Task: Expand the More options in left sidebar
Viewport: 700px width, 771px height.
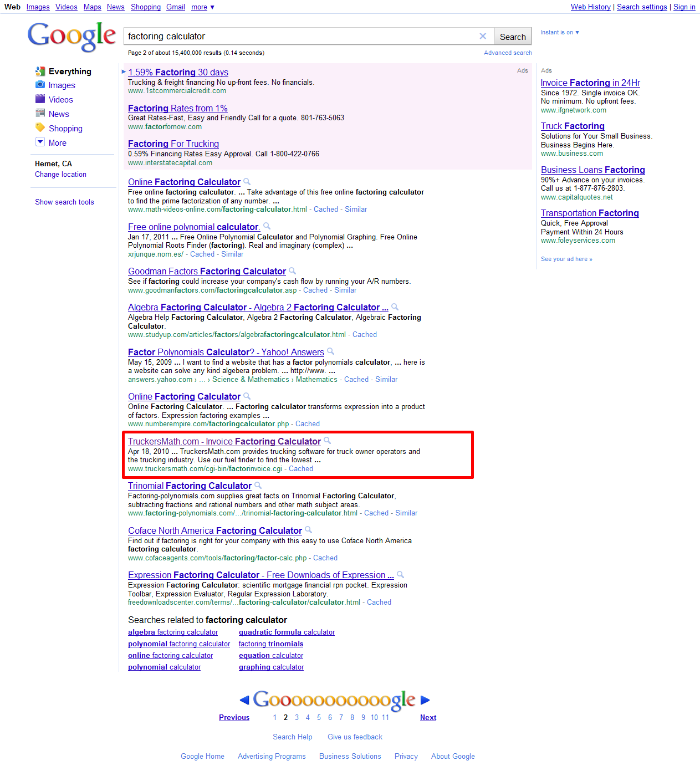Action: pyautogui.click(x=51, y=143)
